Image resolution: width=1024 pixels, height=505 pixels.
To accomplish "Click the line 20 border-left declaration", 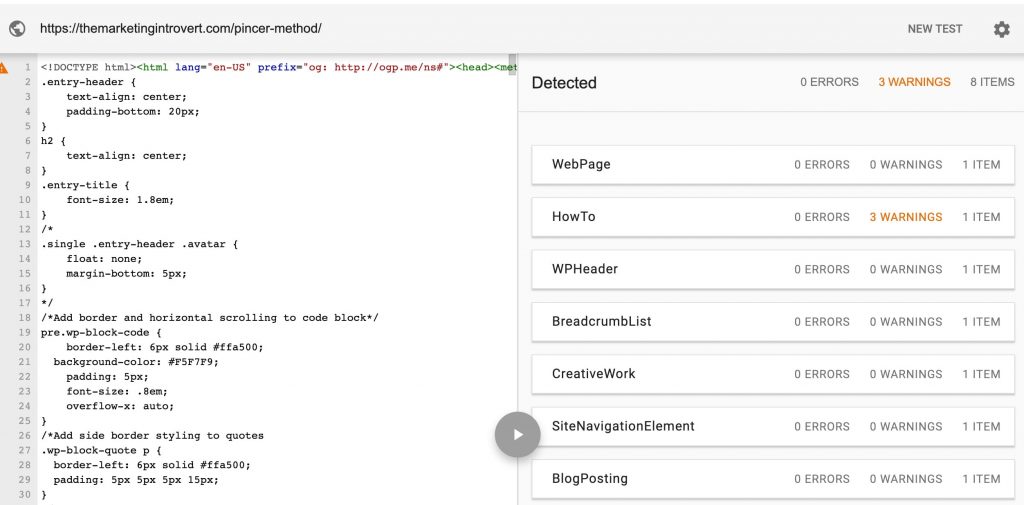I will [x=165, y=347].
